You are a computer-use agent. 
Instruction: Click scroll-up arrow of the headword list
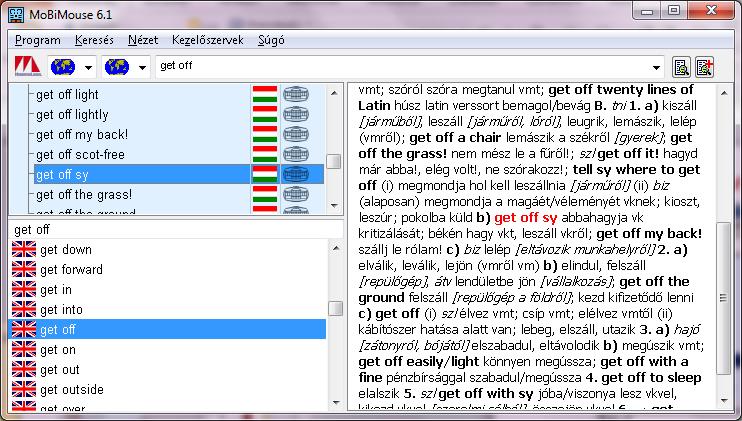pos(336,248)
